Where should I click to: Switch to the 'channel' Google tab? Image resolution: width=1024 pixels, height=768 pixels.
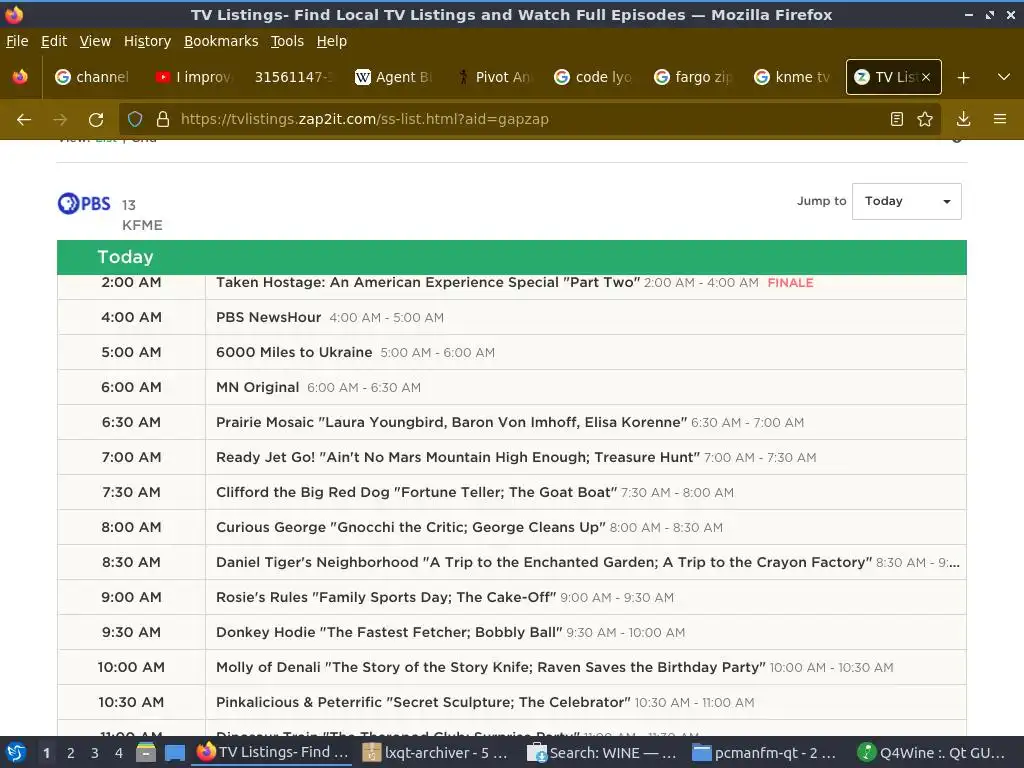[93, 77]
